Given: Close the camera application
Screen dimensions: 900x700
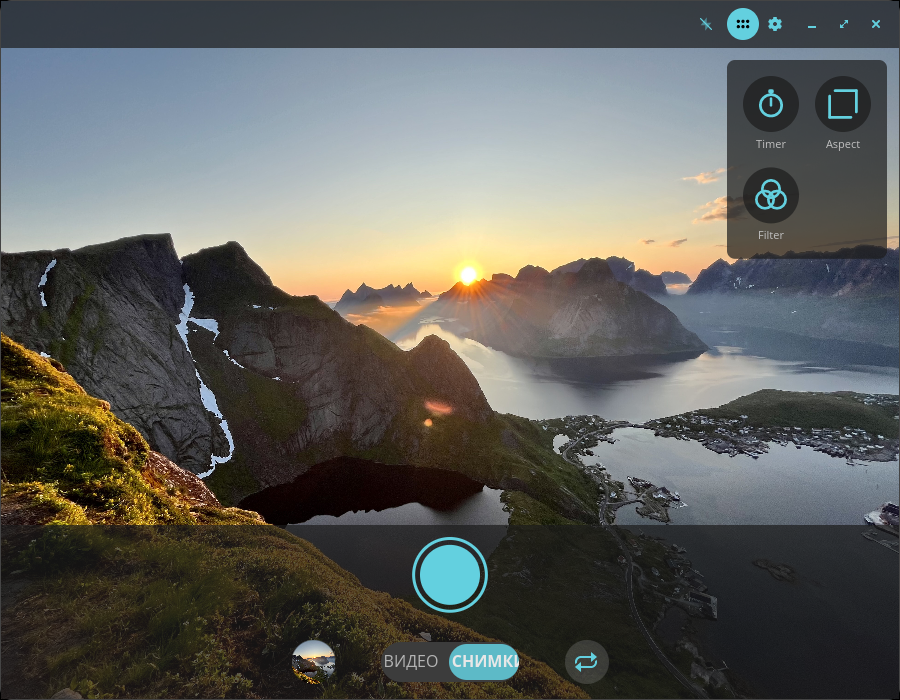Looking at the screenshot, I should pos(876,24).
